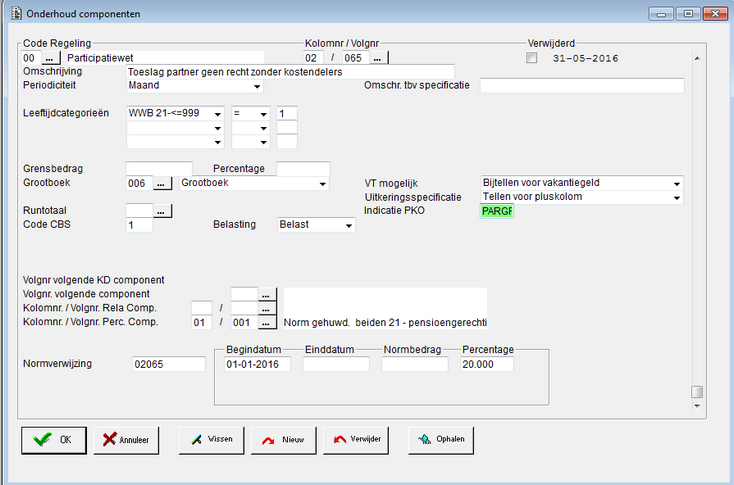This screenshot has width=734, height=485.
Task: Open the Runtotaal lookup ellipsis button
Action: 162,211
